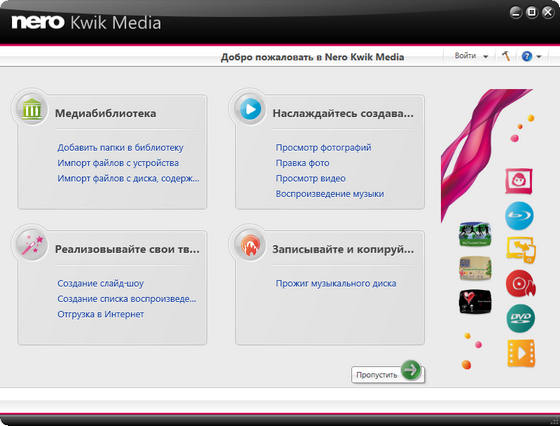This screenshot has height=426, width=560.
Task: Click the blue play icon beside Наслаждайтесь
Action: point(250,108)
